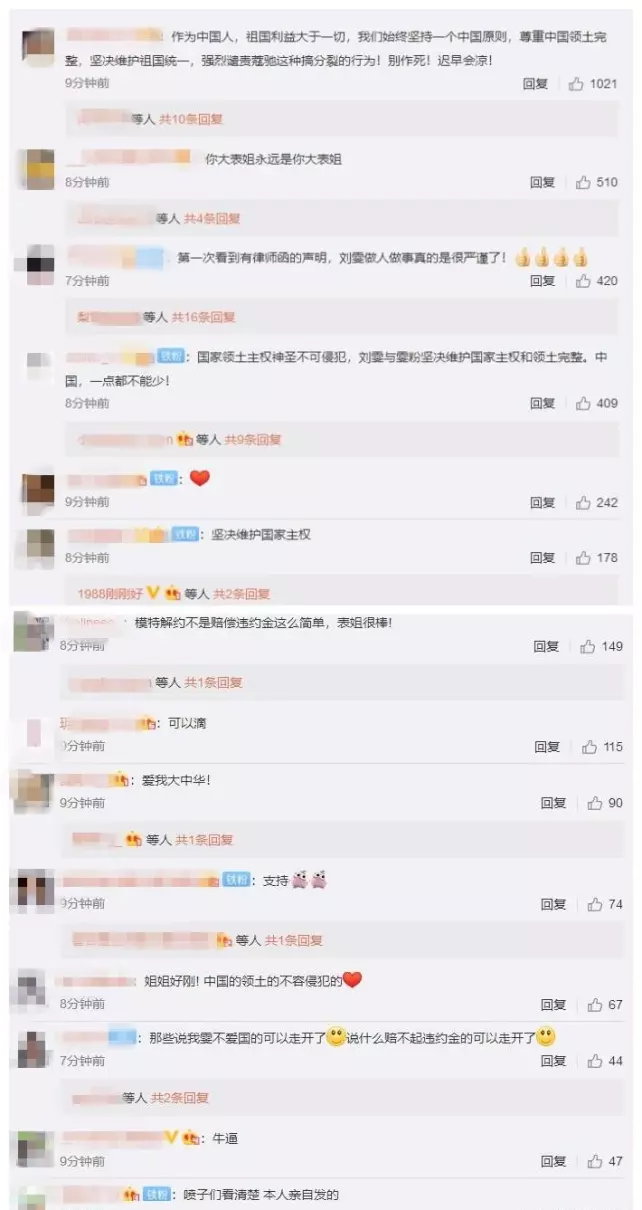Tap the thumbs-up icon beside 409
This screenshot has width=642, height=1210.
[583, 403]
